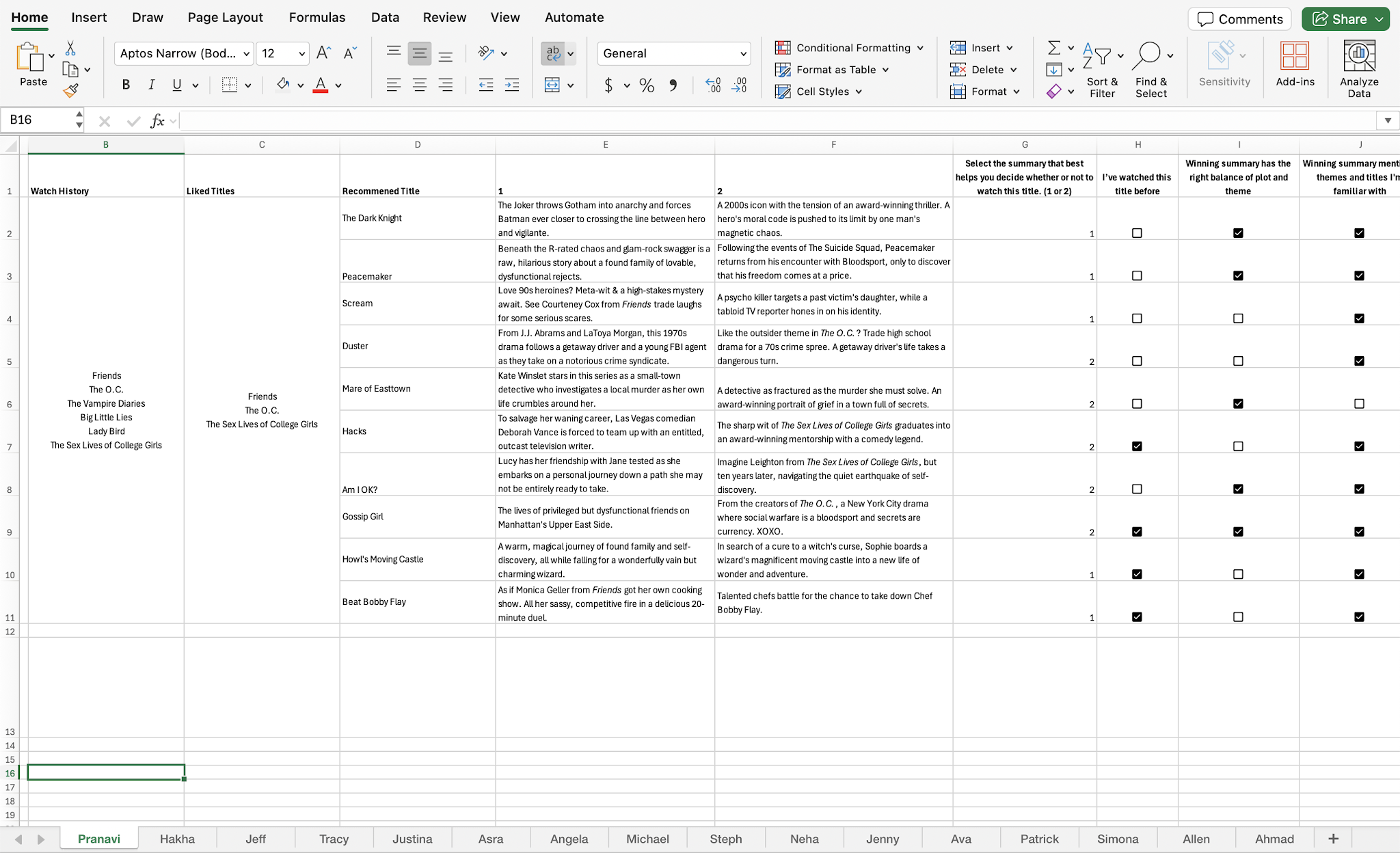Check 'watched before' box for The Dark Knight

pyautogui.click(x=1137, y=233)
